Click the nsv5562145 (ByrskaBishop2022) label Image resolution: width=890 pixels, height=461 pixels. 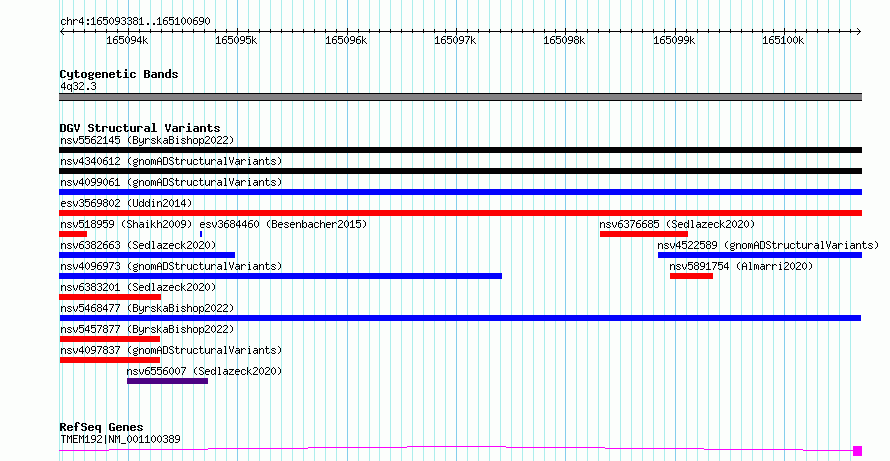point(147,140)
